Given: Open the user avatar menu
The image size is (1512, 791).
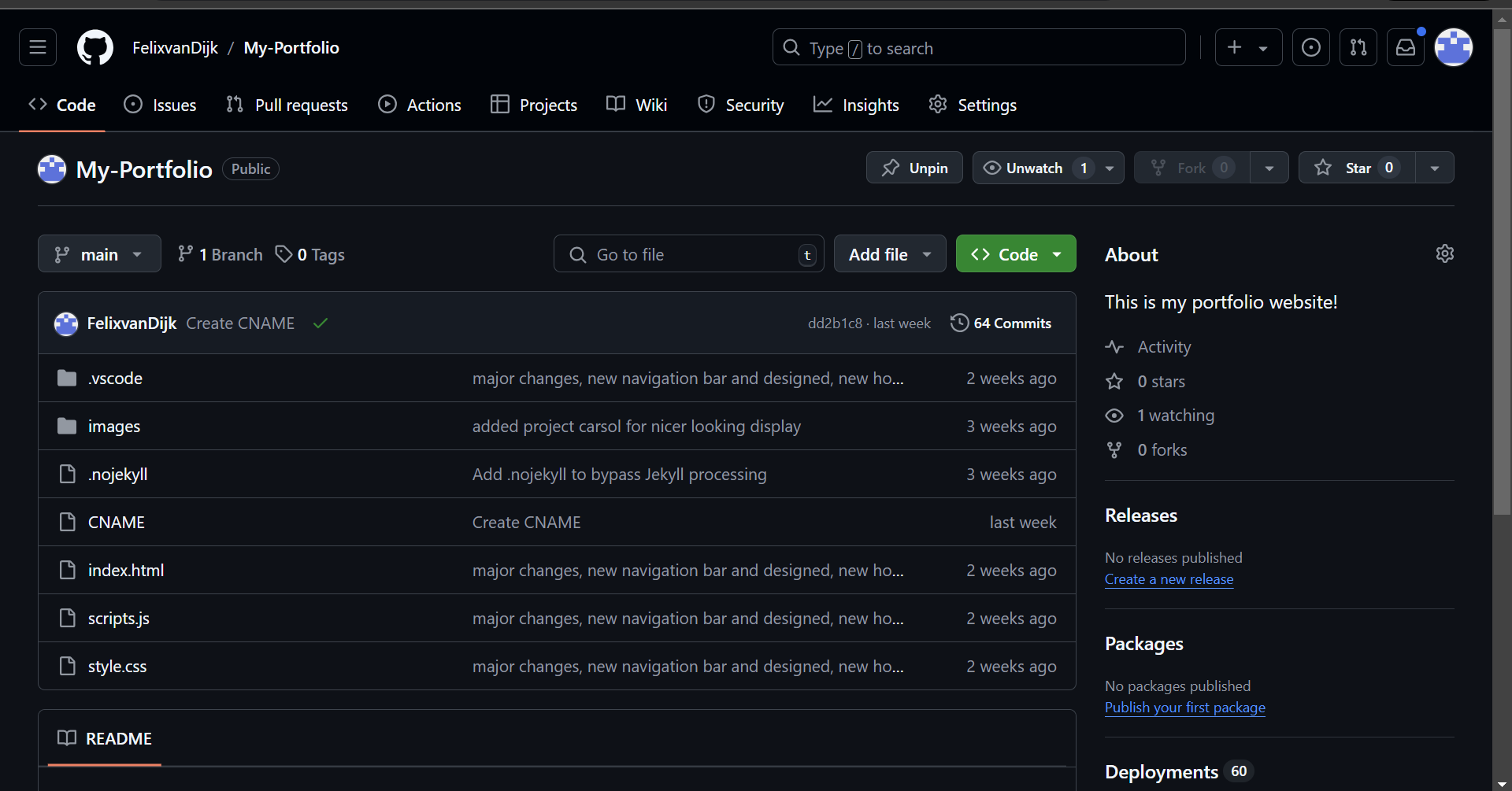Looking at the screenshot, I should click(x=1454, y=47).
